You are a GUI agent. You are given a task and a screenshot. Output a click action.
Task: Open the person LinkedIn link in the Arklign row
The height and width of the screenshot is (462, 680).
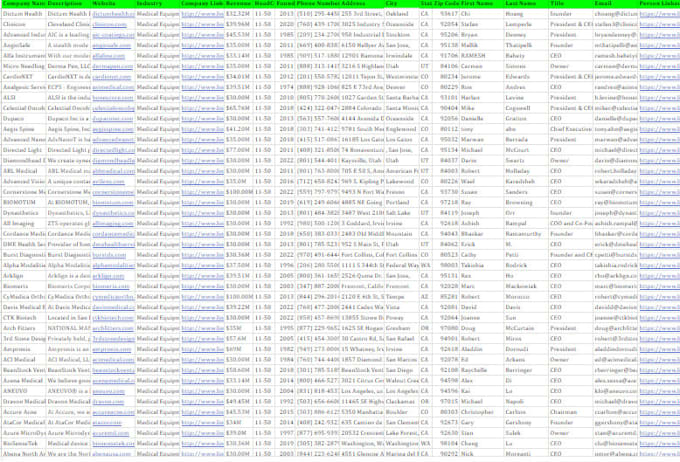coord(660,276)
